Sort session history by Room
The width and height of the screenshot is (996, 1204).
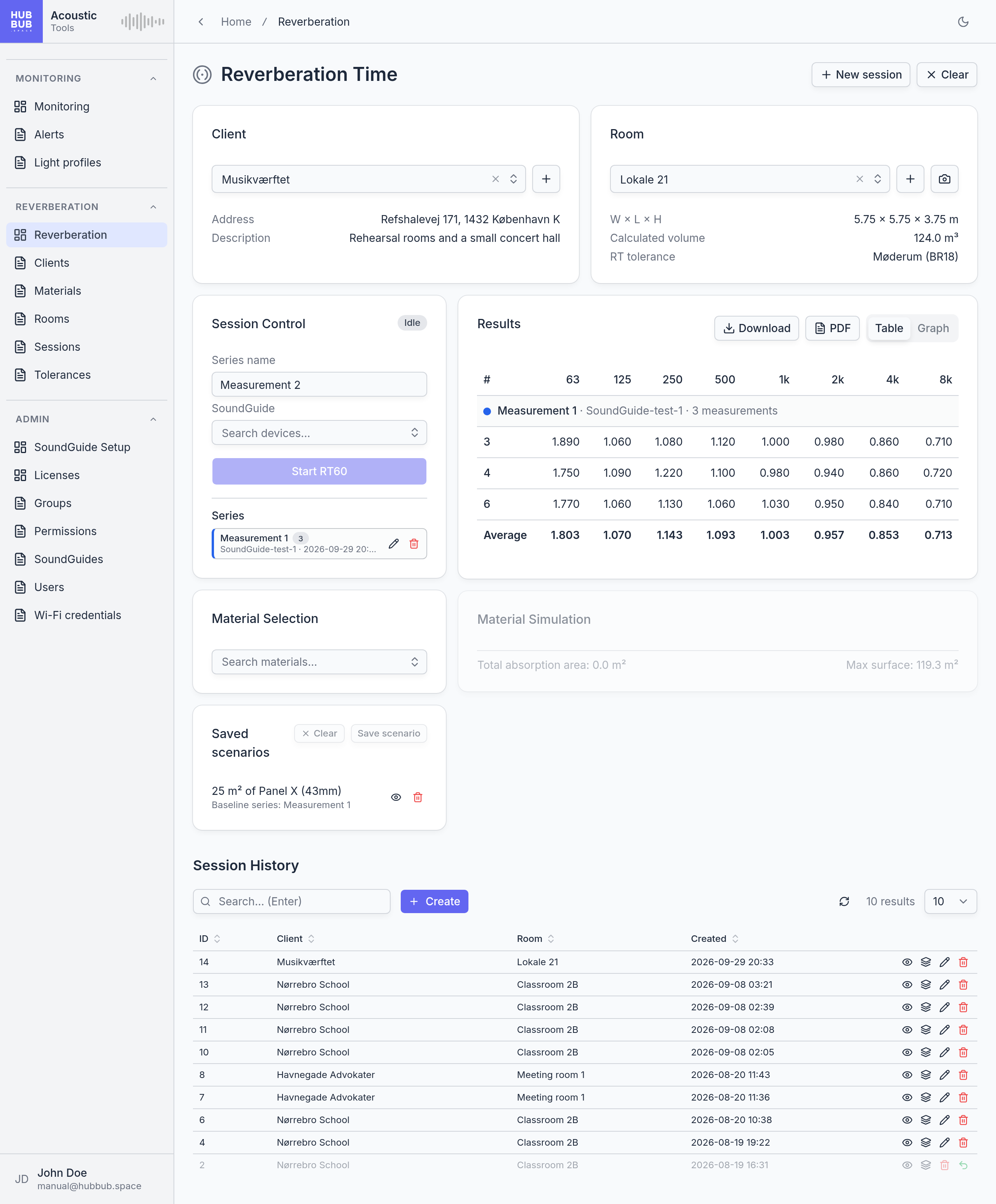tap(535, 938)
